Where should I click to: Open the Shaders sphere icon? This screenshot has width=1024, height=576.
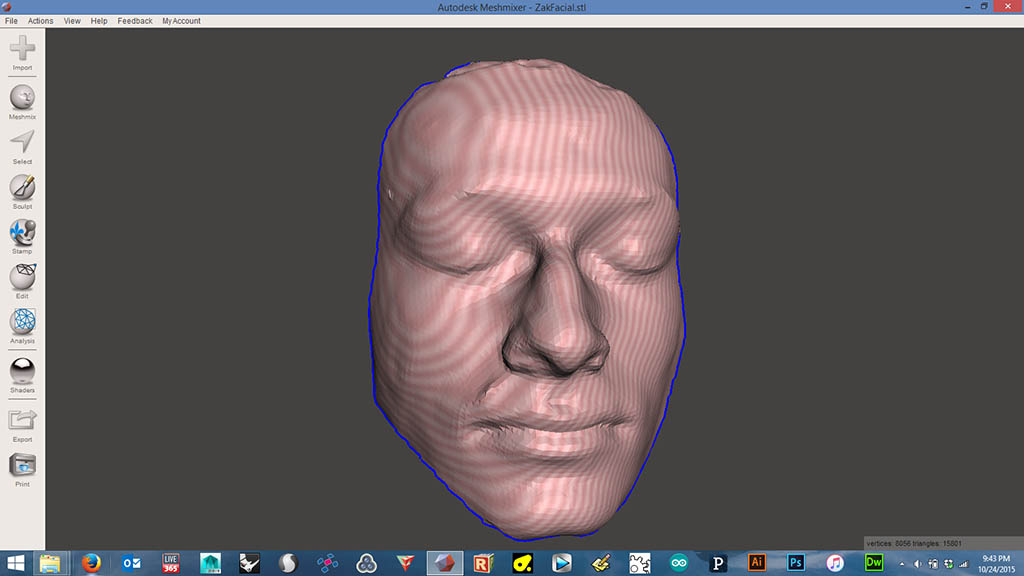pyautogui.click(x=22, y=372)
